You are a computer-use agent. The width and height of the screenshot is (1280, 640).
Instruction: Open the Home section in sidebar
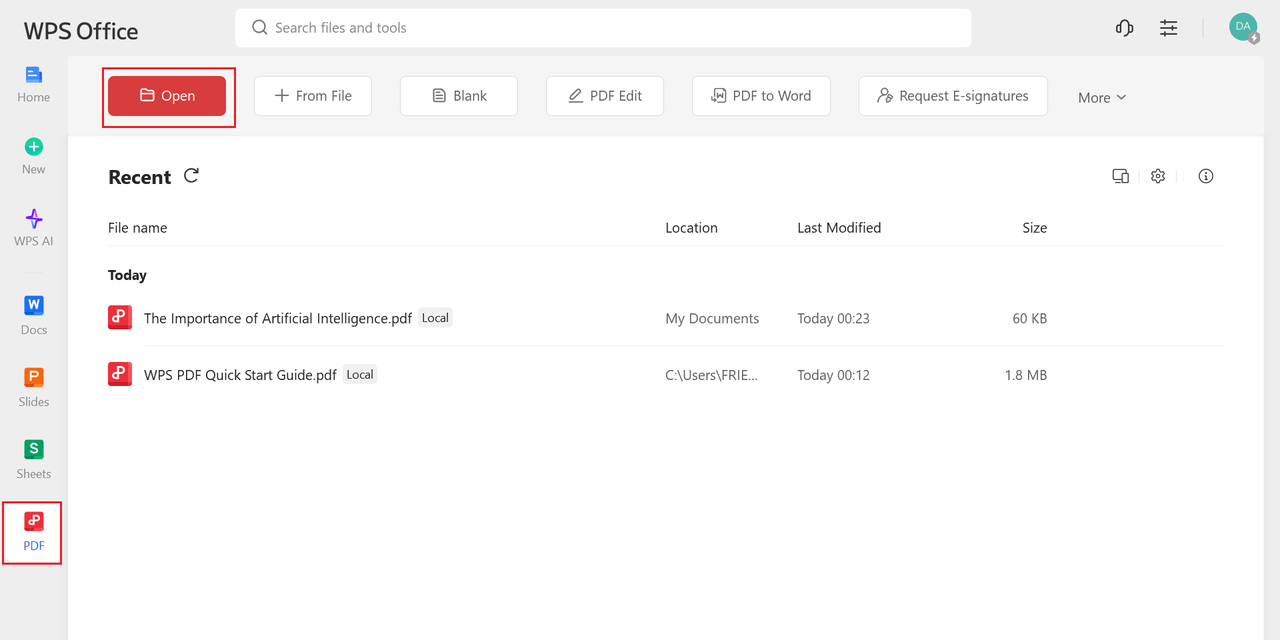pos(33,84)
